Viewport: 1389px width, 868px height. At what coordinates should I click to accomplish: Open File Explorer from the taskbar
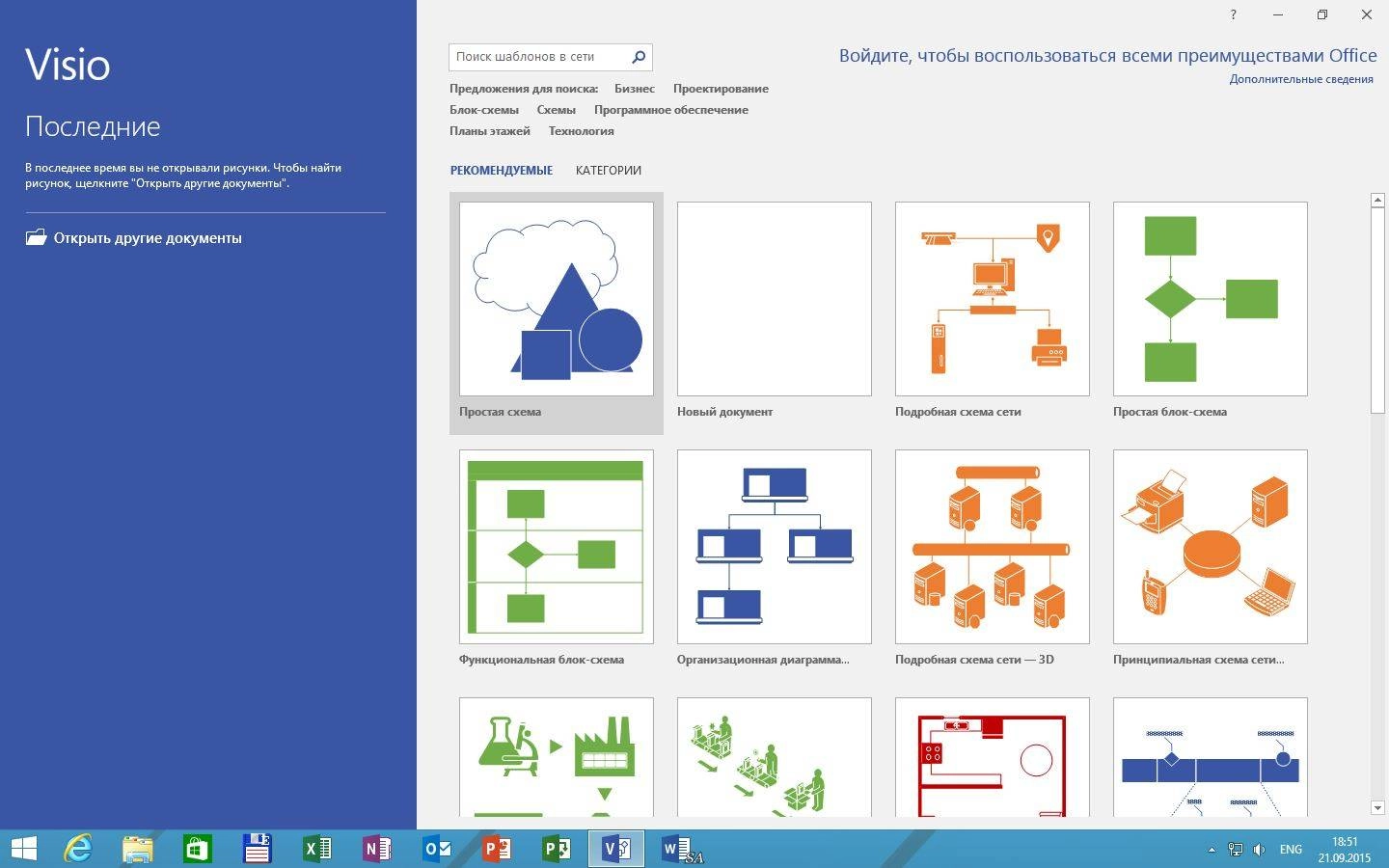click(x=138, y=849)
